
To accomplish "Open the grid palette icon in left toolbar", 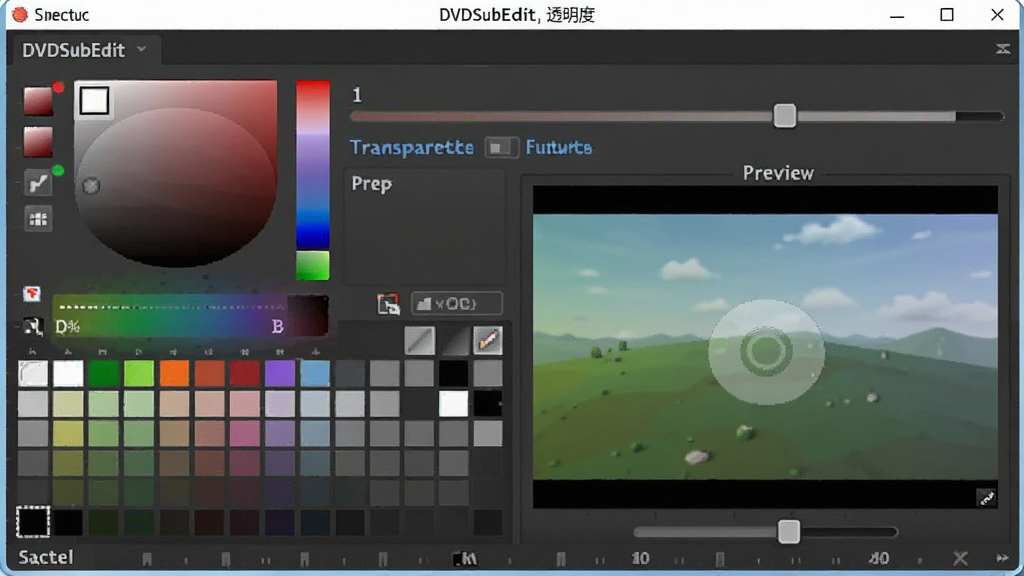I will pos(38,219).
